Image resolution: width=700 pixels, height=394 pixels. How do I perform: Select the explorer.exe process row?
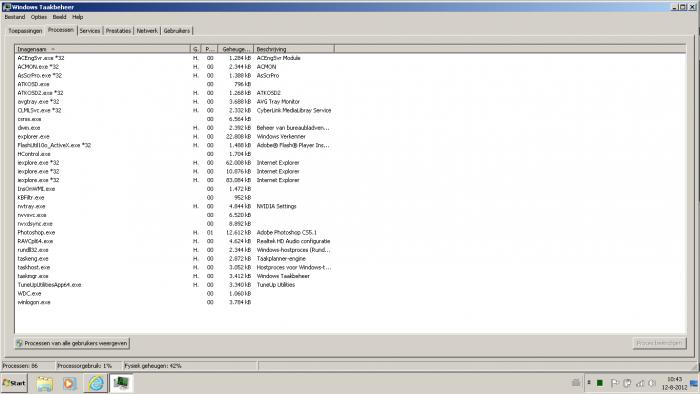[x=175, y=137]
